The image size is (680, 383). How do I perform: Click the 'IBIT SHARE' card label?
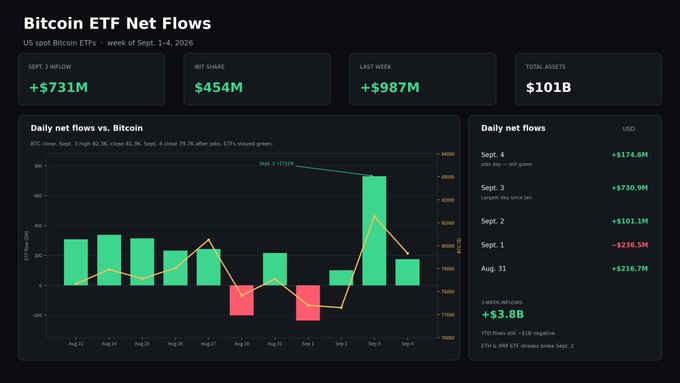[x=209, y=67]
